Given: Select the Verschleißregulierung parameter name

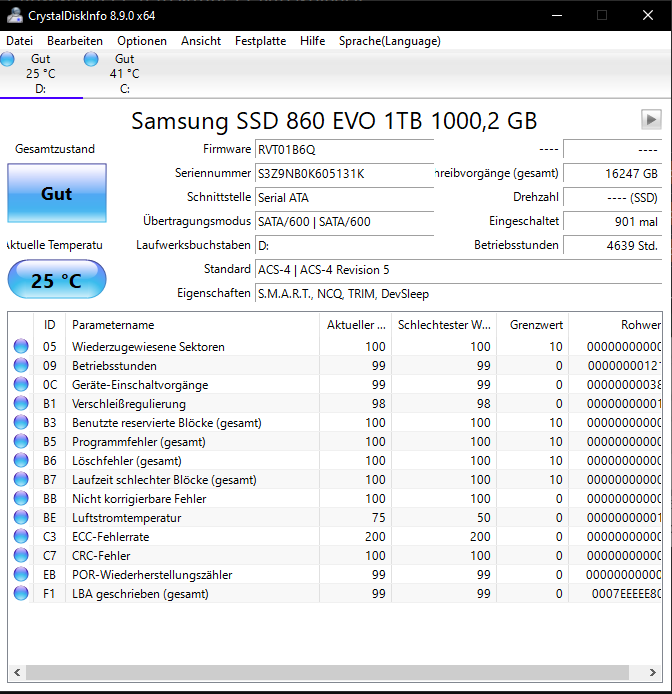Looking at the screenshot, I should pos(129,404).
